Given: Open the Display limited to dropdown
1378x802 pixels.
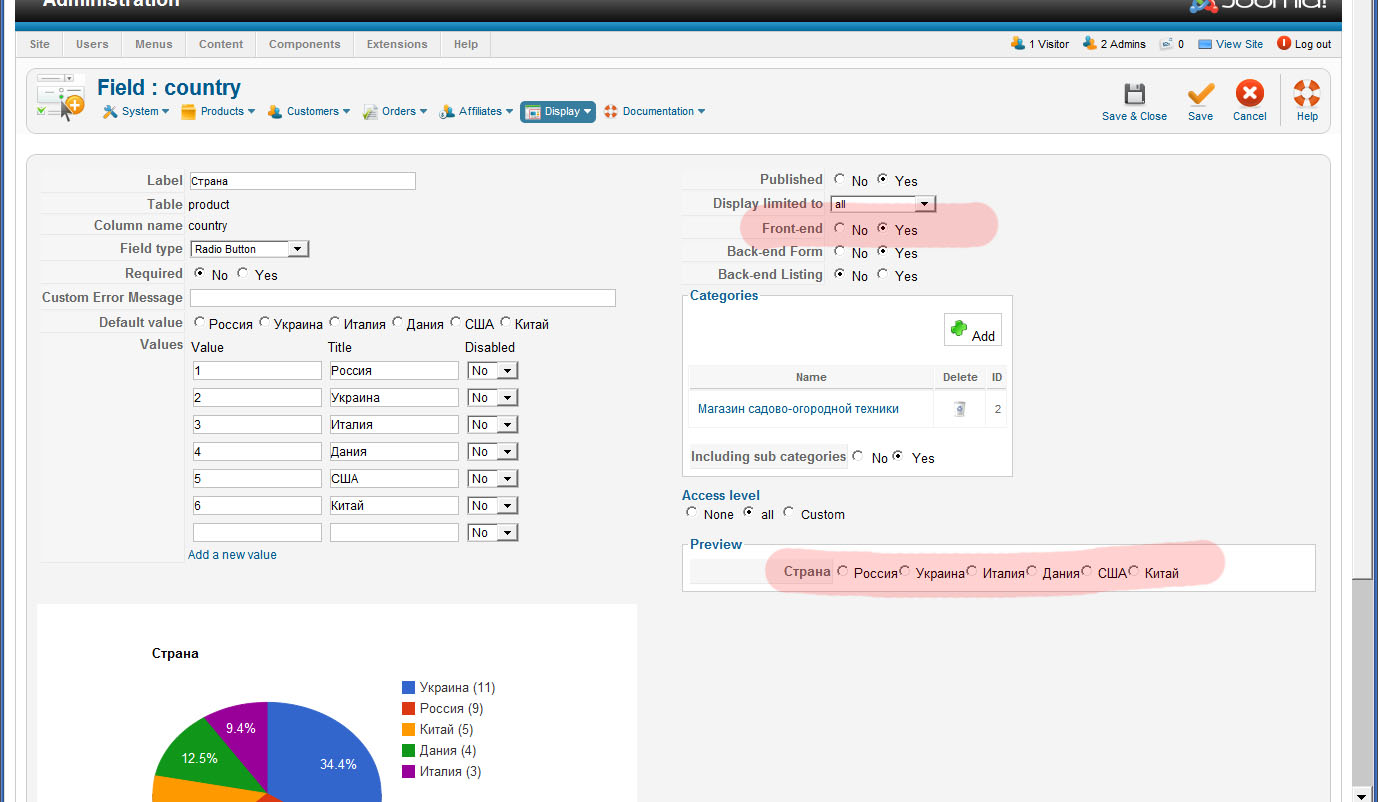Looking at the screenshot, I should [x=883, y=204].
